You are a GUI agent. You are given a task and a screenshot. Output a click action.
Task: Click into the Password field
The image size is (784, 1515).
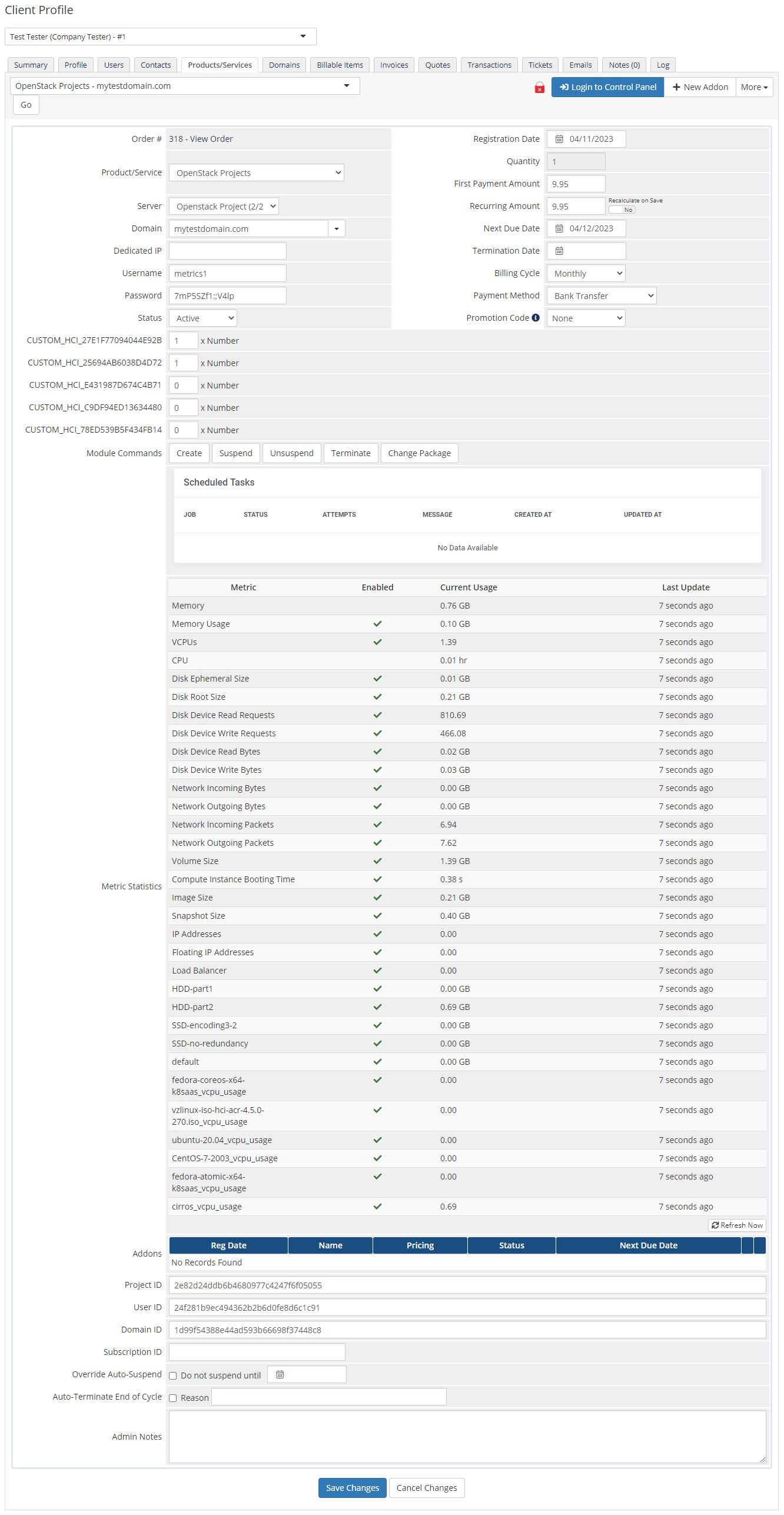click(227, 295)
